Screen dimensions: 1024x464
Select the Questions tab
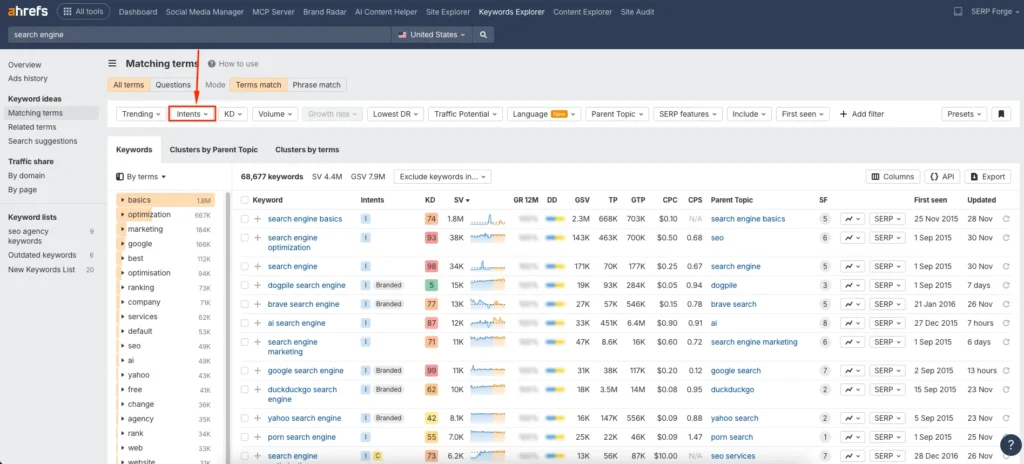click(173, 85)
